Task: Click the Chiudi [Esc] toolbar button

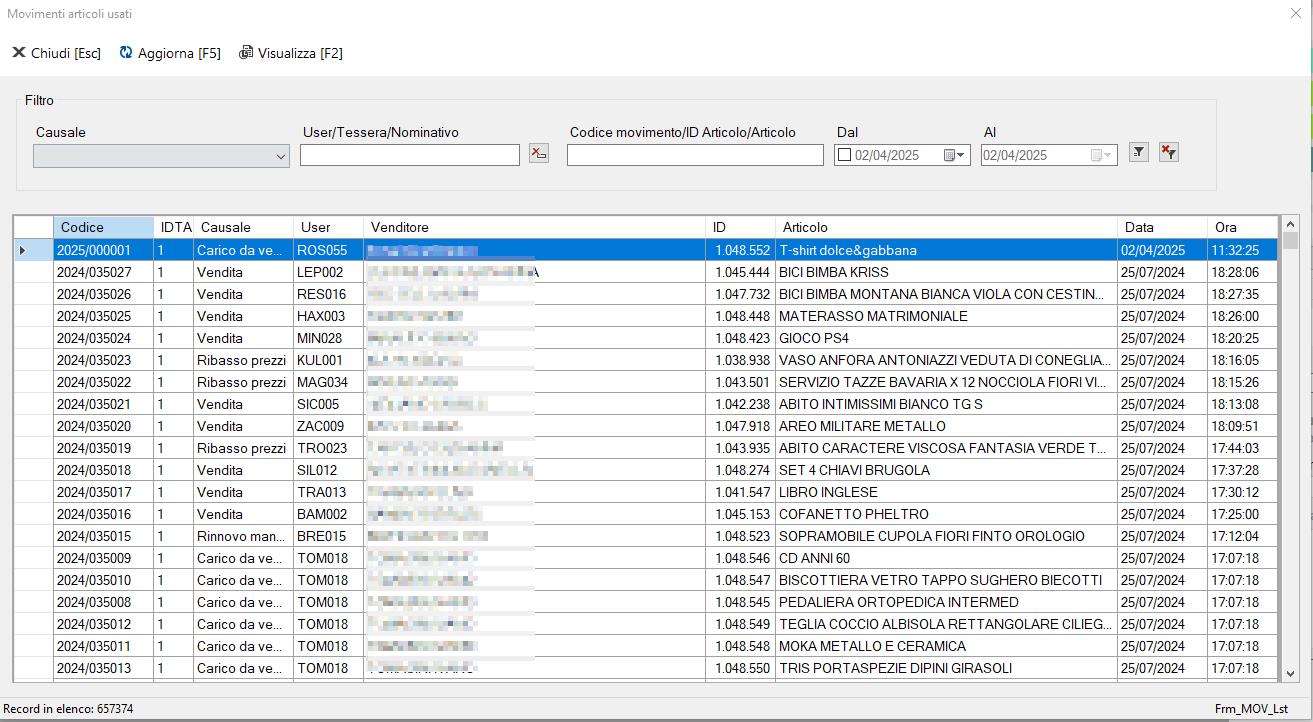Action: pos(57,53)
